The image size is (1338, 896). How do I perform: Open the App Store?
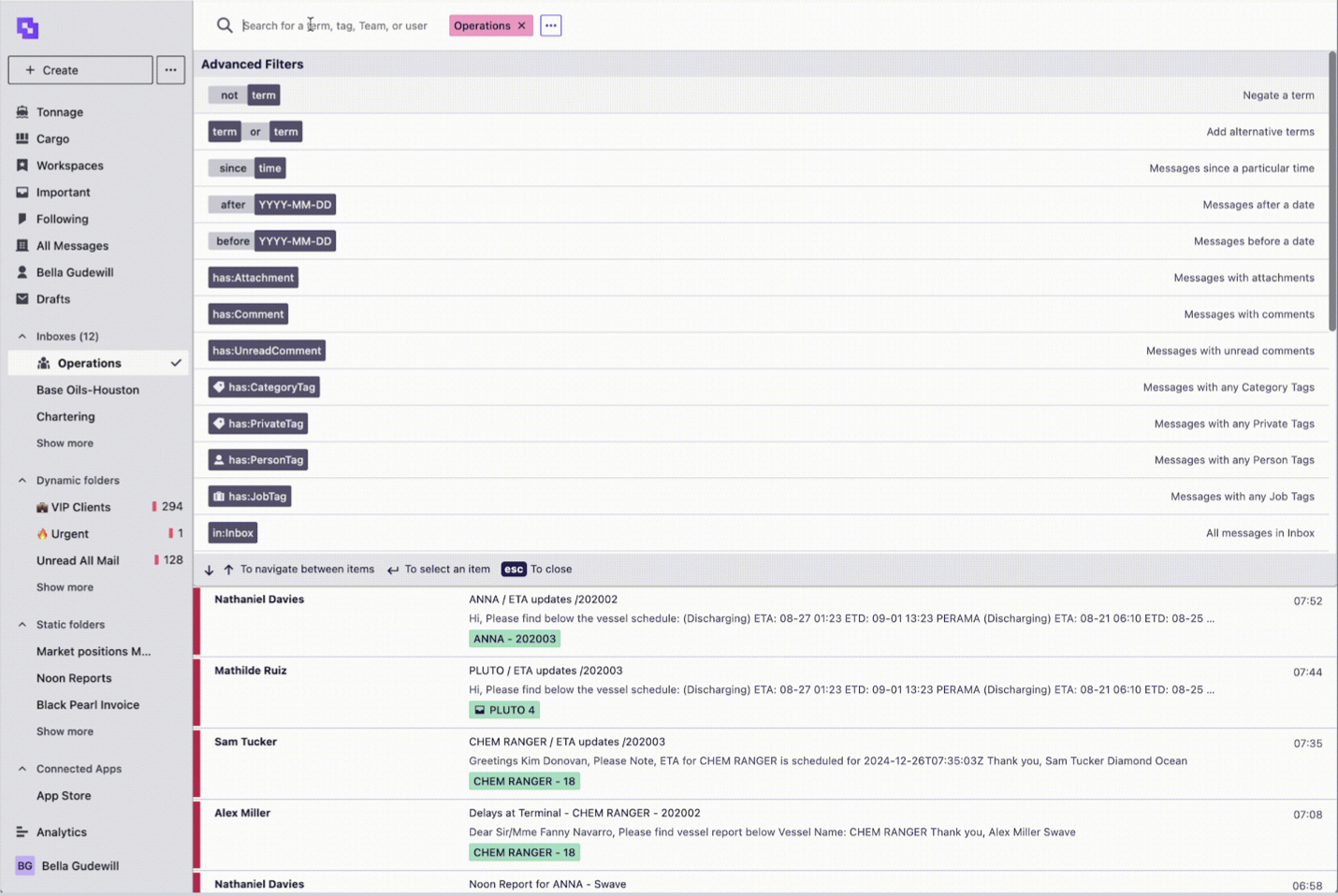[64, 796]
